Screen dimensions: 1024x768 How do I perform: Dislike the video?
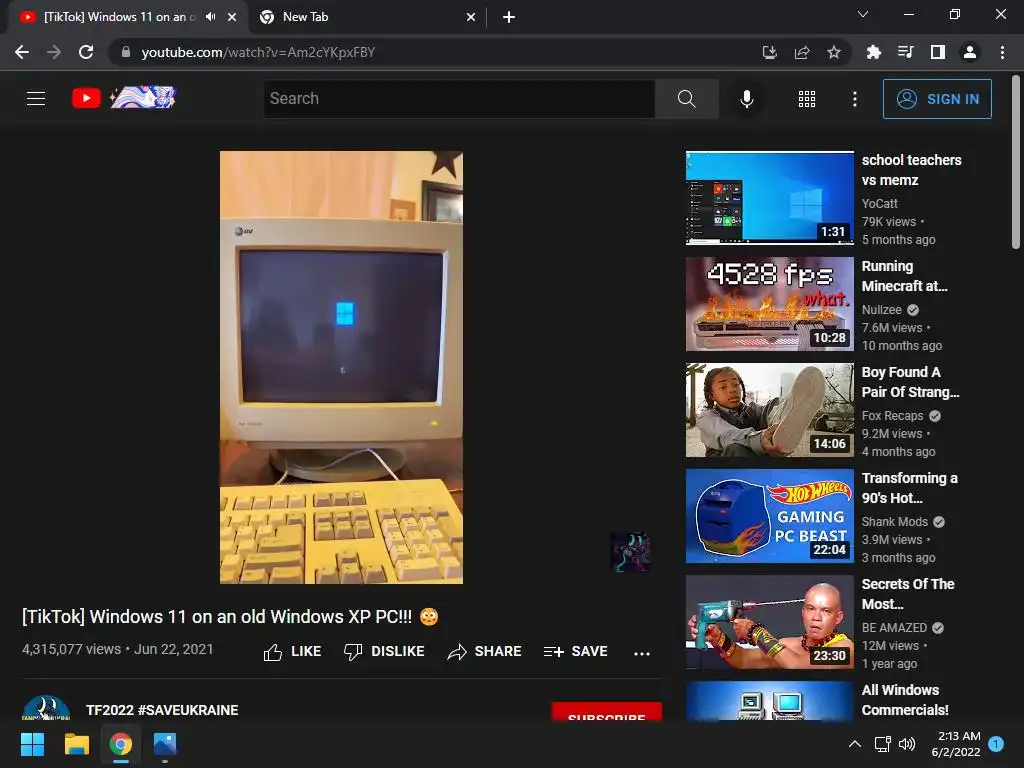(x=384, y=651)
